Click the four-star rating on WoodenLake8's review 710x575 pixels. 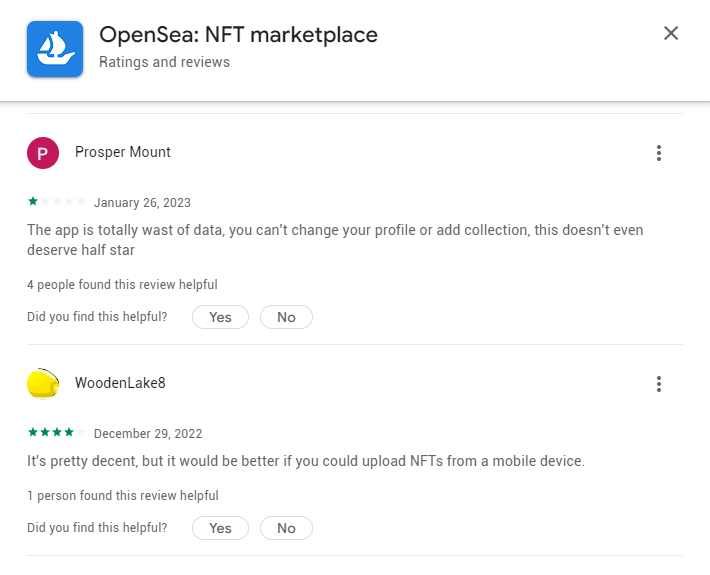click(57, 432)
